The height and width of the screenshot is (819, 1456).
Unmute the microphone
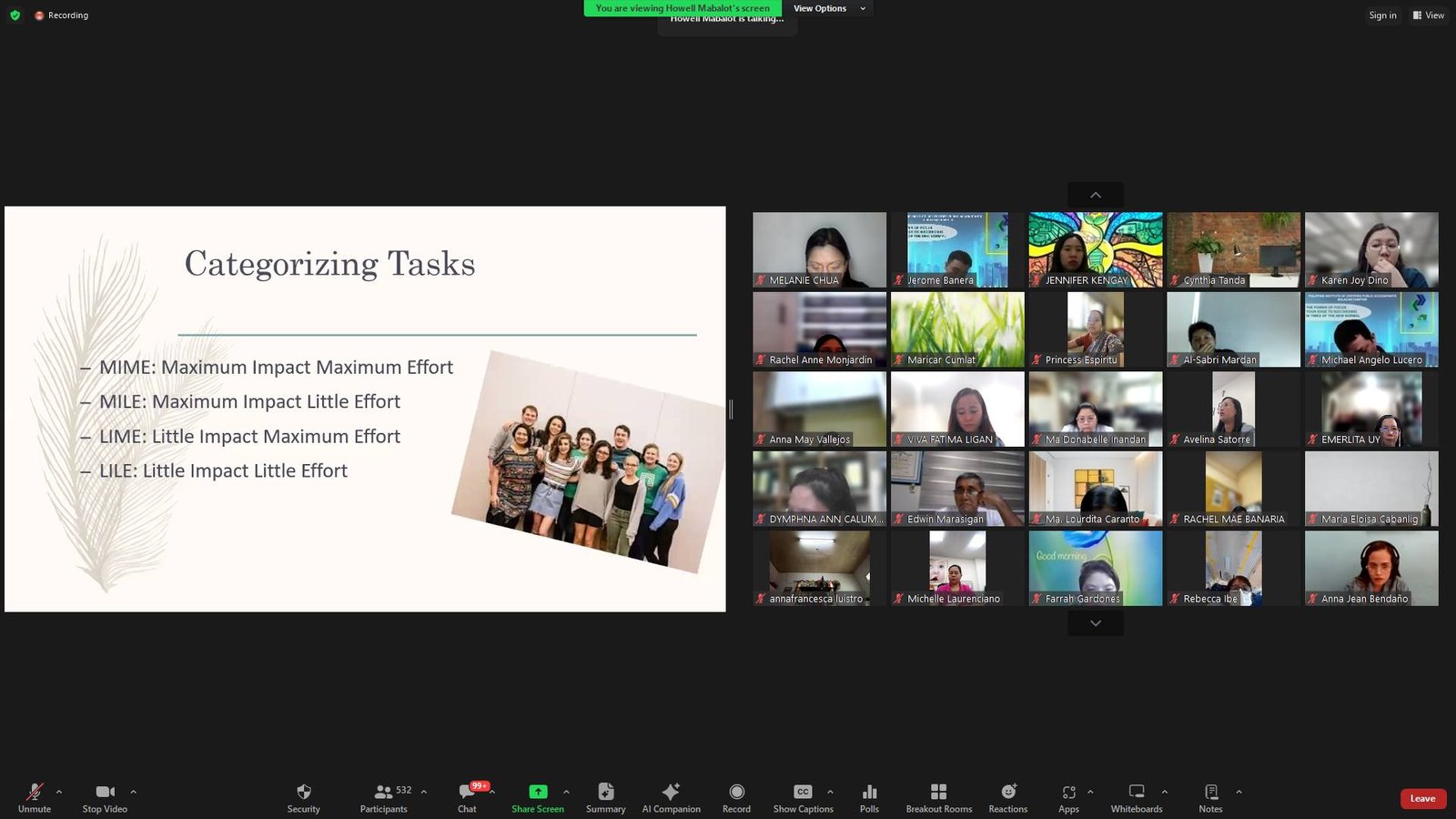[35, 797]
